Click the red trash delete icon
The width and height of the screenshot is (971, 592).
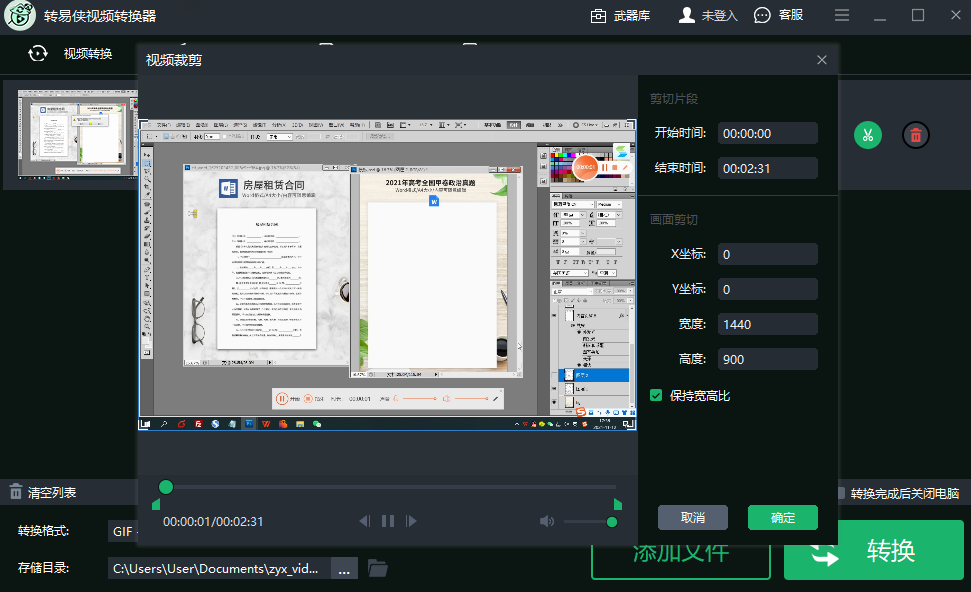pyautogui.click(x=915, y=135)
